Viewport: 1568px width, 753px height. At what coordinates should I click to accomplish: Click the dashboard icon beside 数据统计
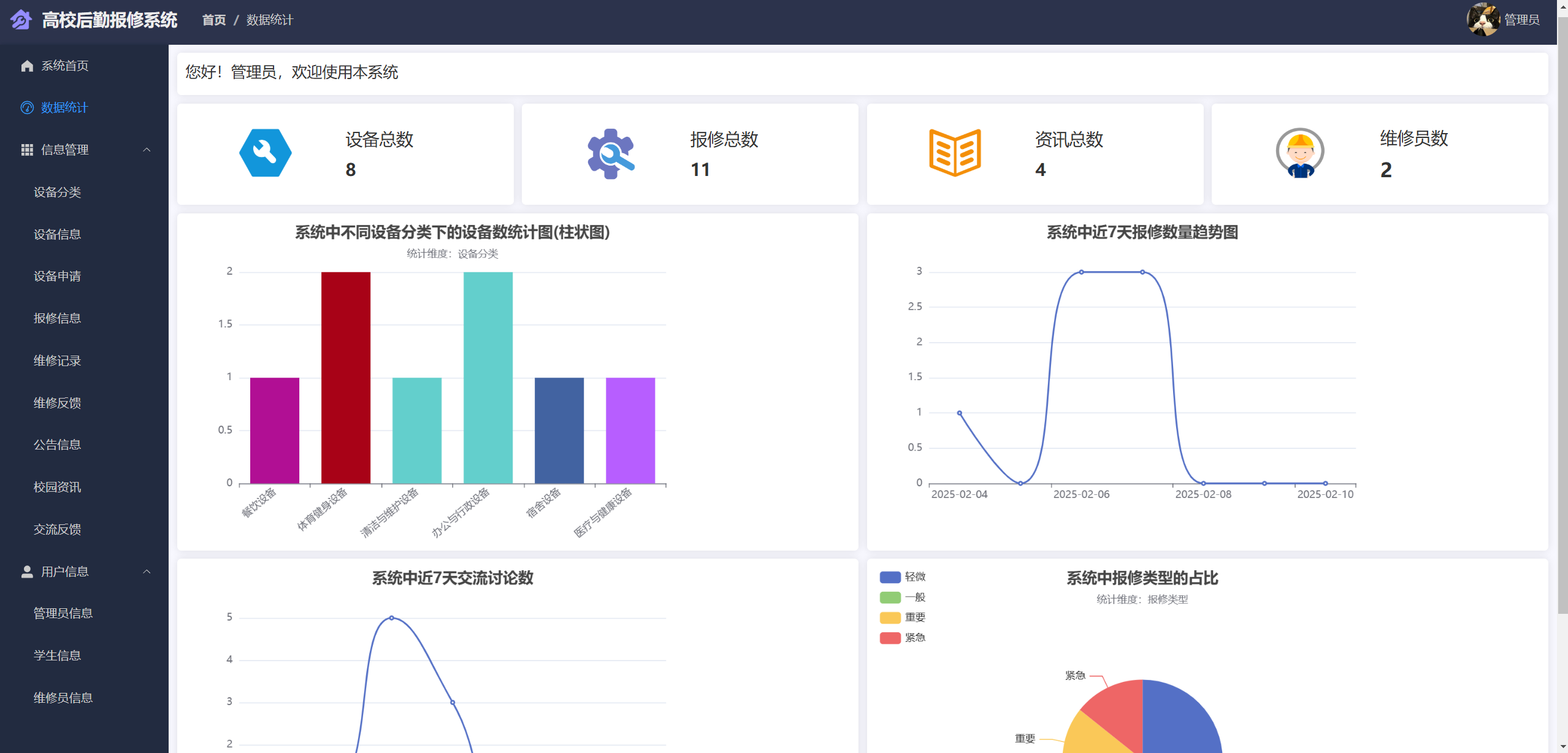click(x=27, y=108)
